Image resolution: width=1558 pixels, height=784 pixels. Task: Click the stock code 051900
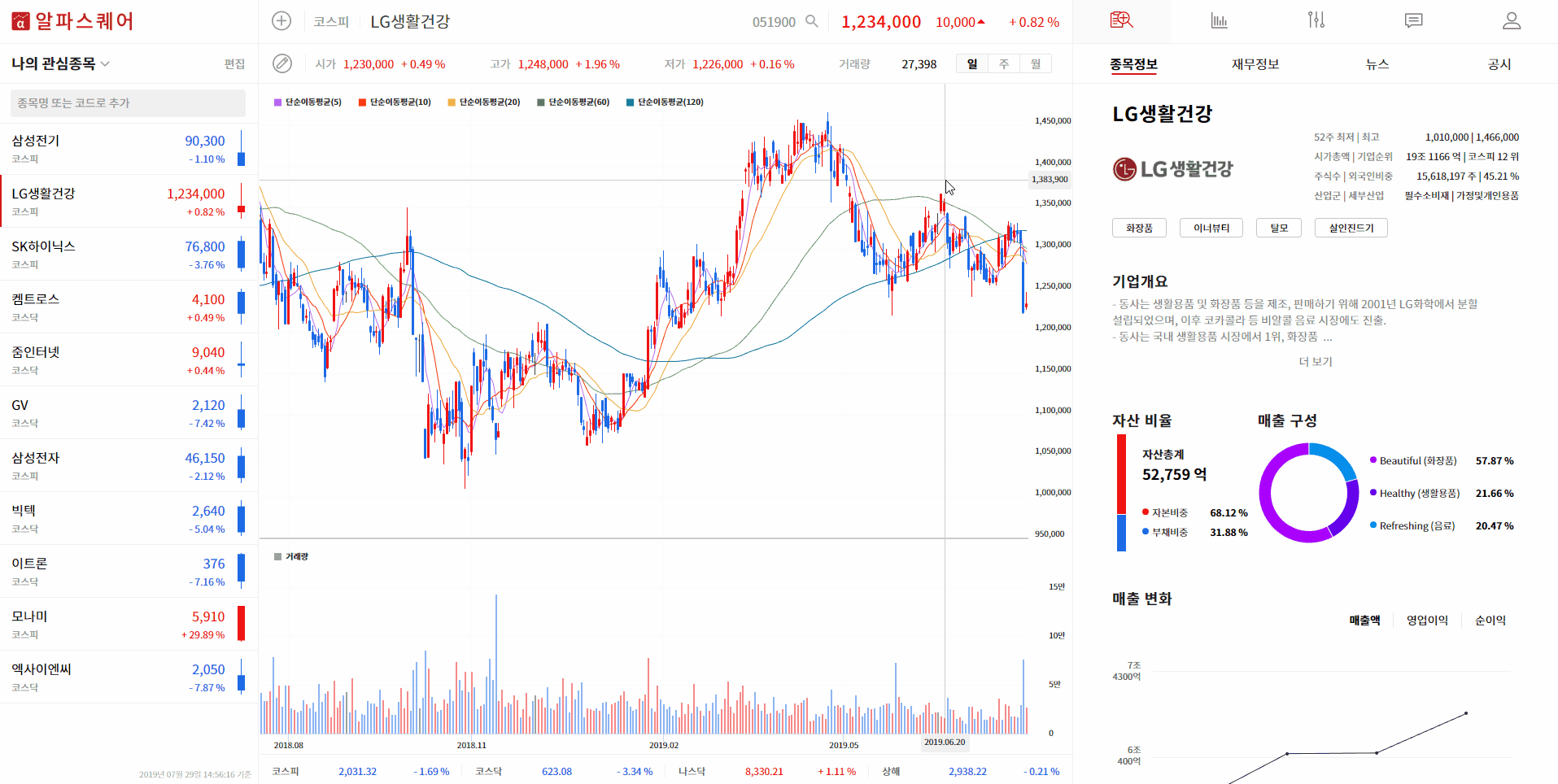774,22
